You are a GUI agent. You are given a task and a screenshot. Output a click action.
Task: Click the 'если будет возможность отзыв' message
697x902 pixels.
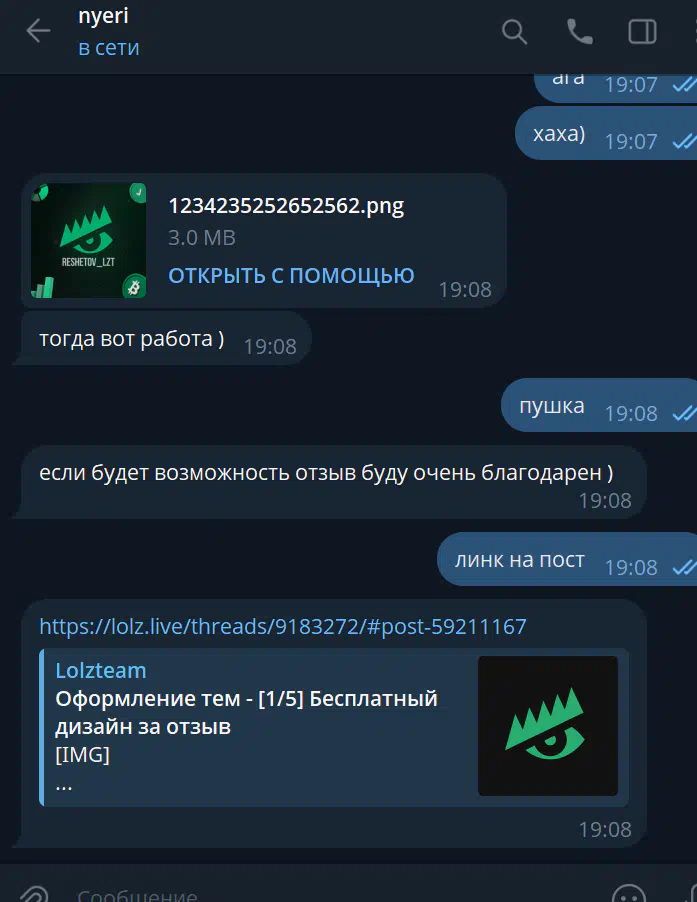point(330,482)
